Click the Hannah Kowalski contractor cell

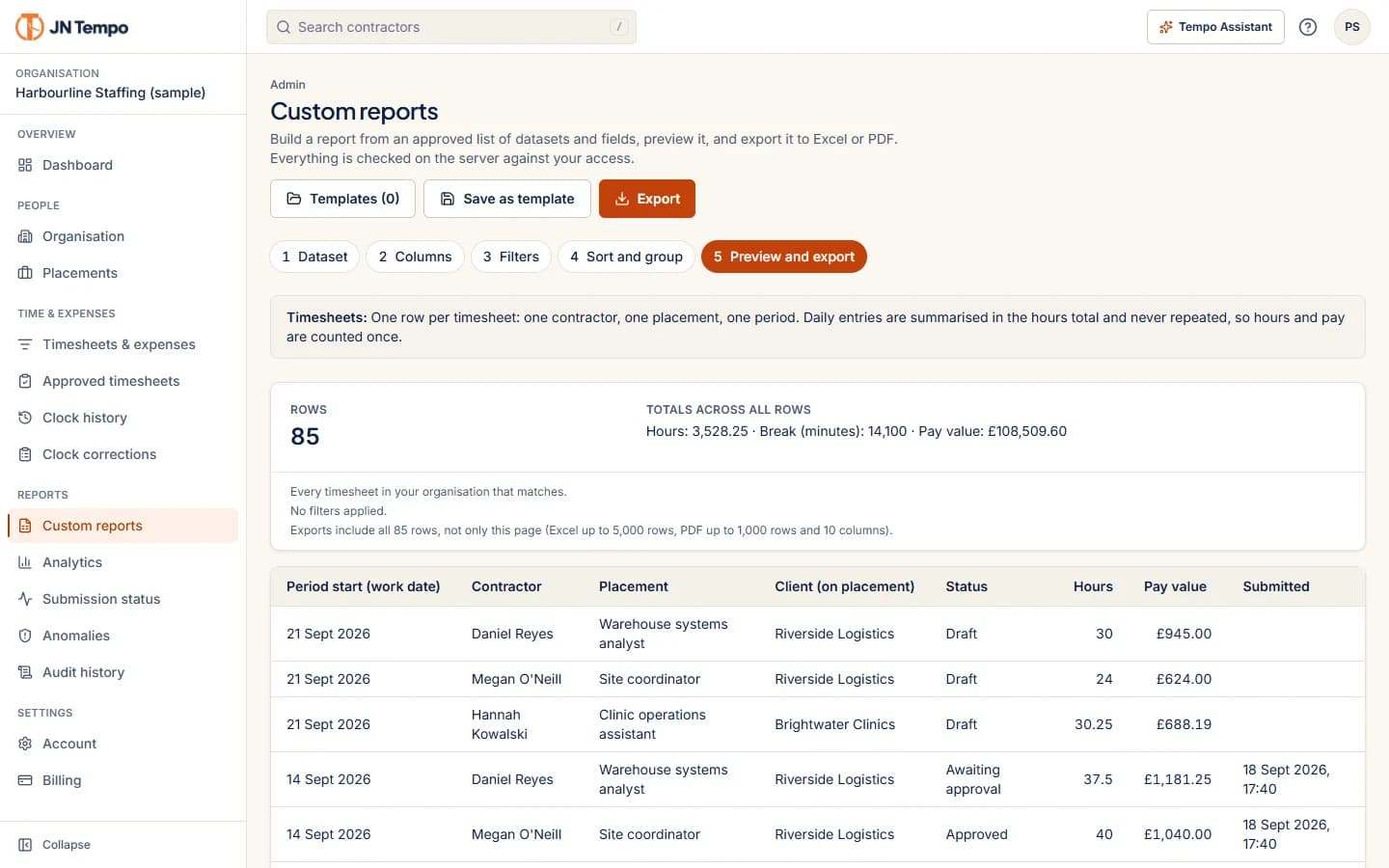pos(500,724)
